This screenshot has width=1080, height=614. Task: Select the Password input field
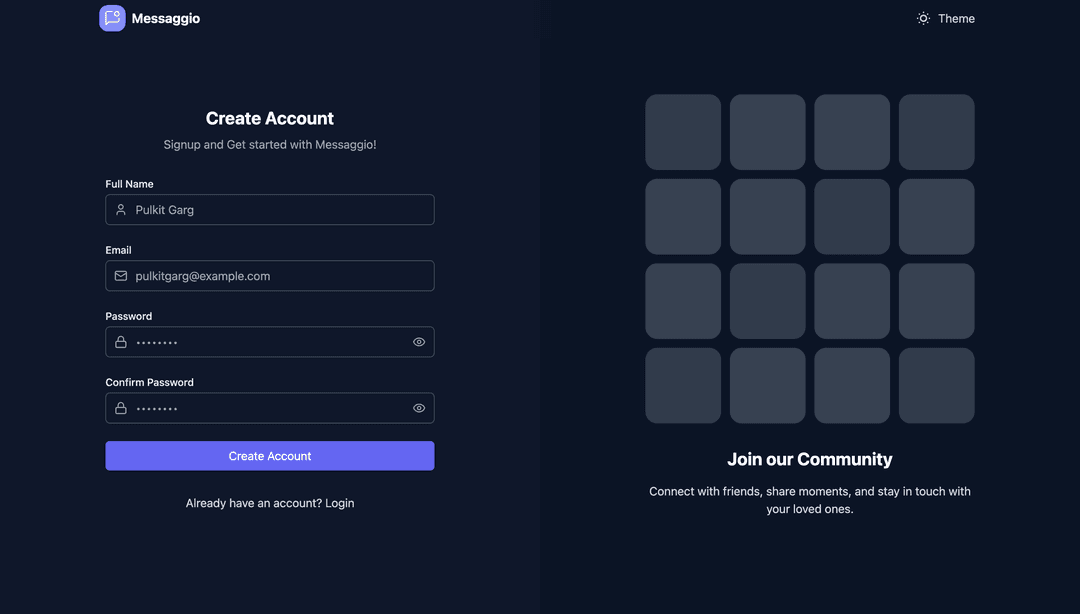coord(270,342)
